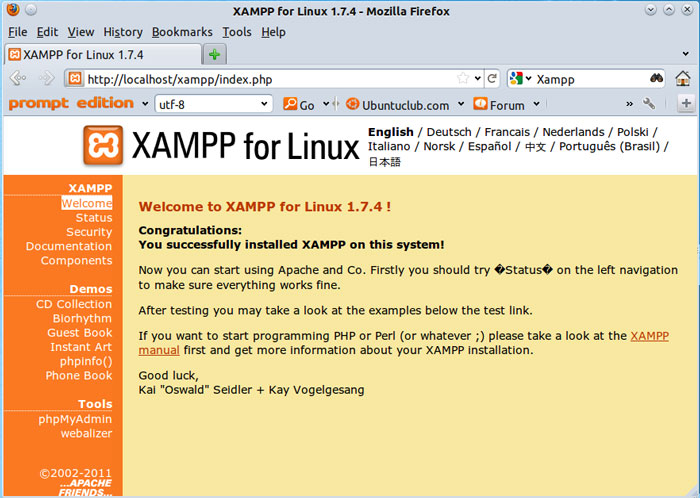Switch language to Norsk
Viewport: 700px width, 498px height.
point(439,146)
